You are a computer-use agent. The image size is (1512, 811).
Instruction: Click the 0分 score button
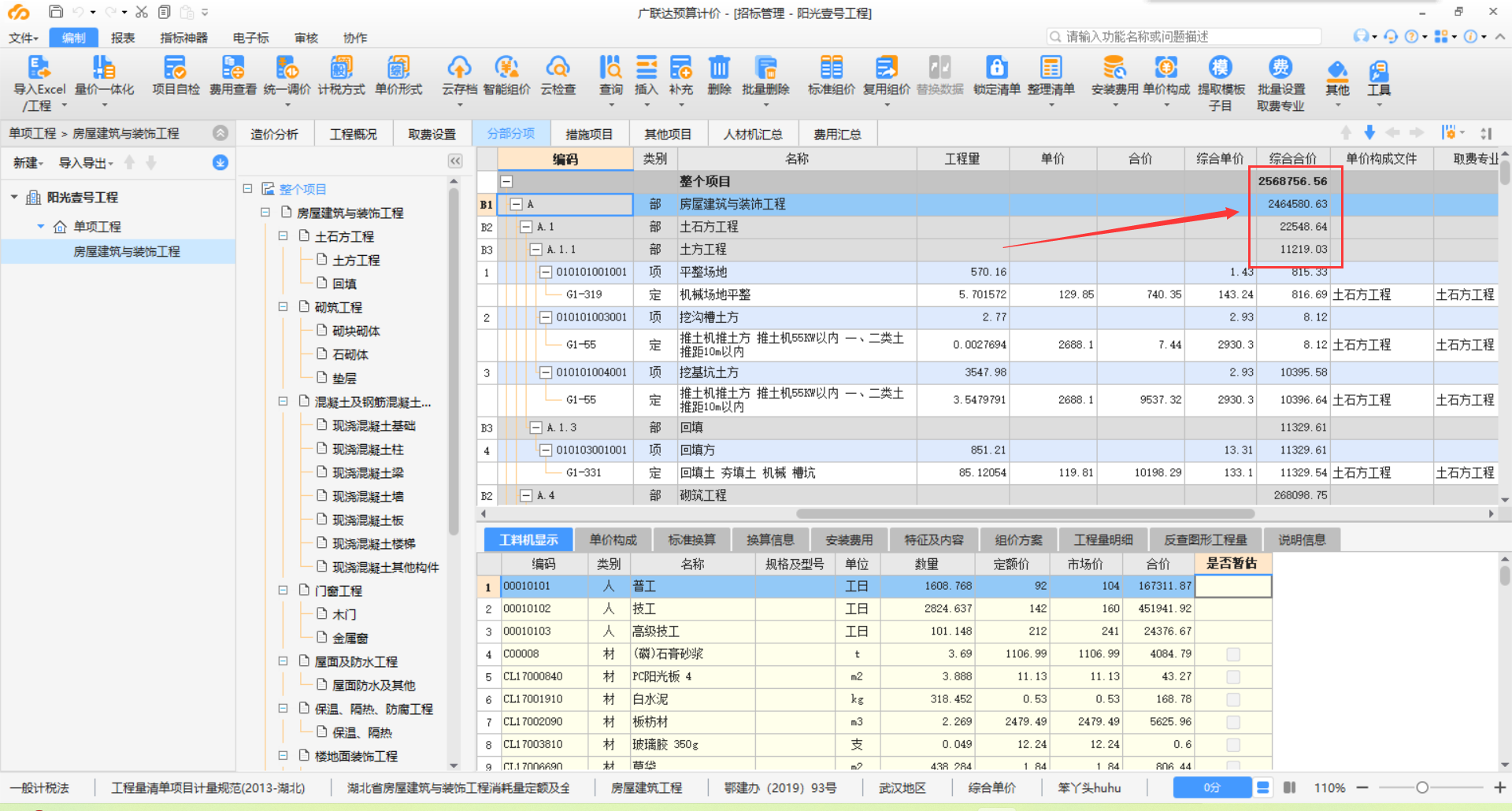click(1212, 787)
